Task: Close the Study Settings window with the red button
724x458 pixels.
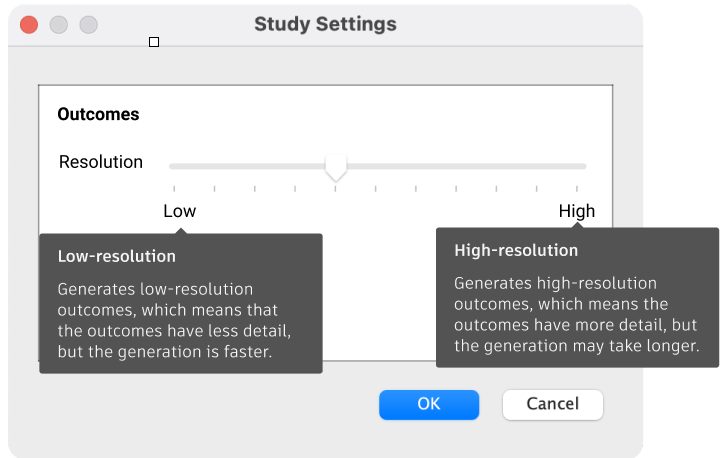Action: (x=29, y=25)
